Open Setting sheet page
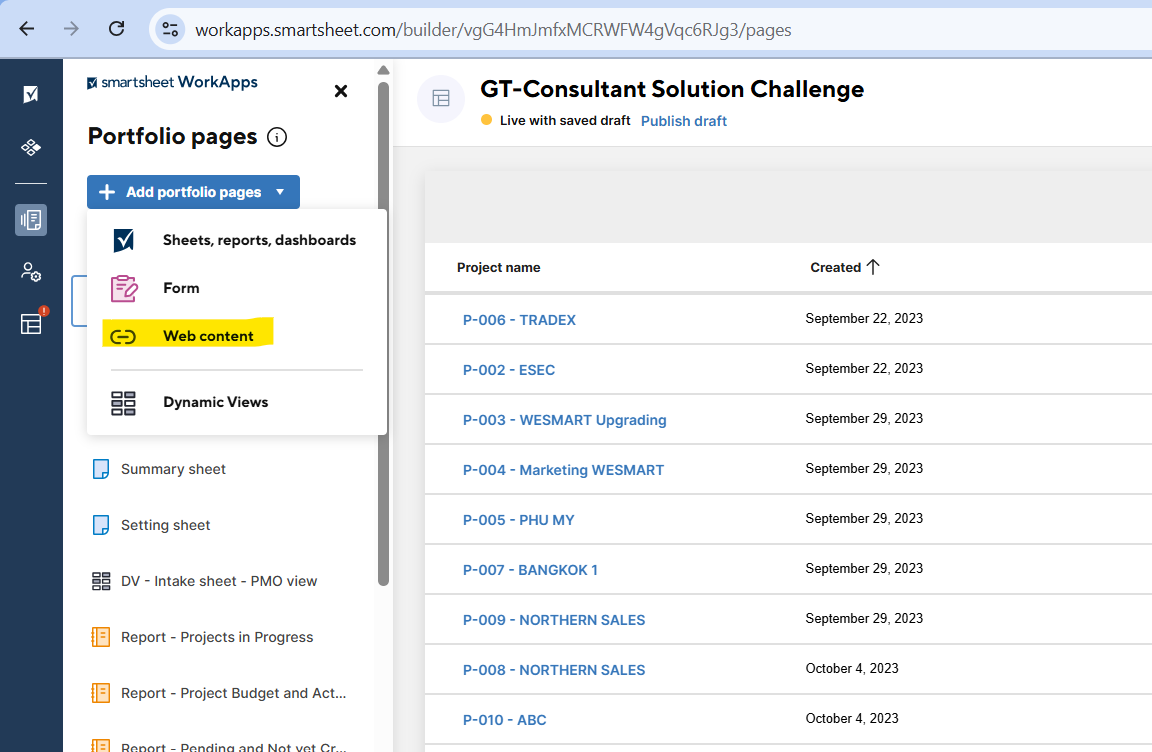The image size is (1152, 752). click(x=165, y=525)
